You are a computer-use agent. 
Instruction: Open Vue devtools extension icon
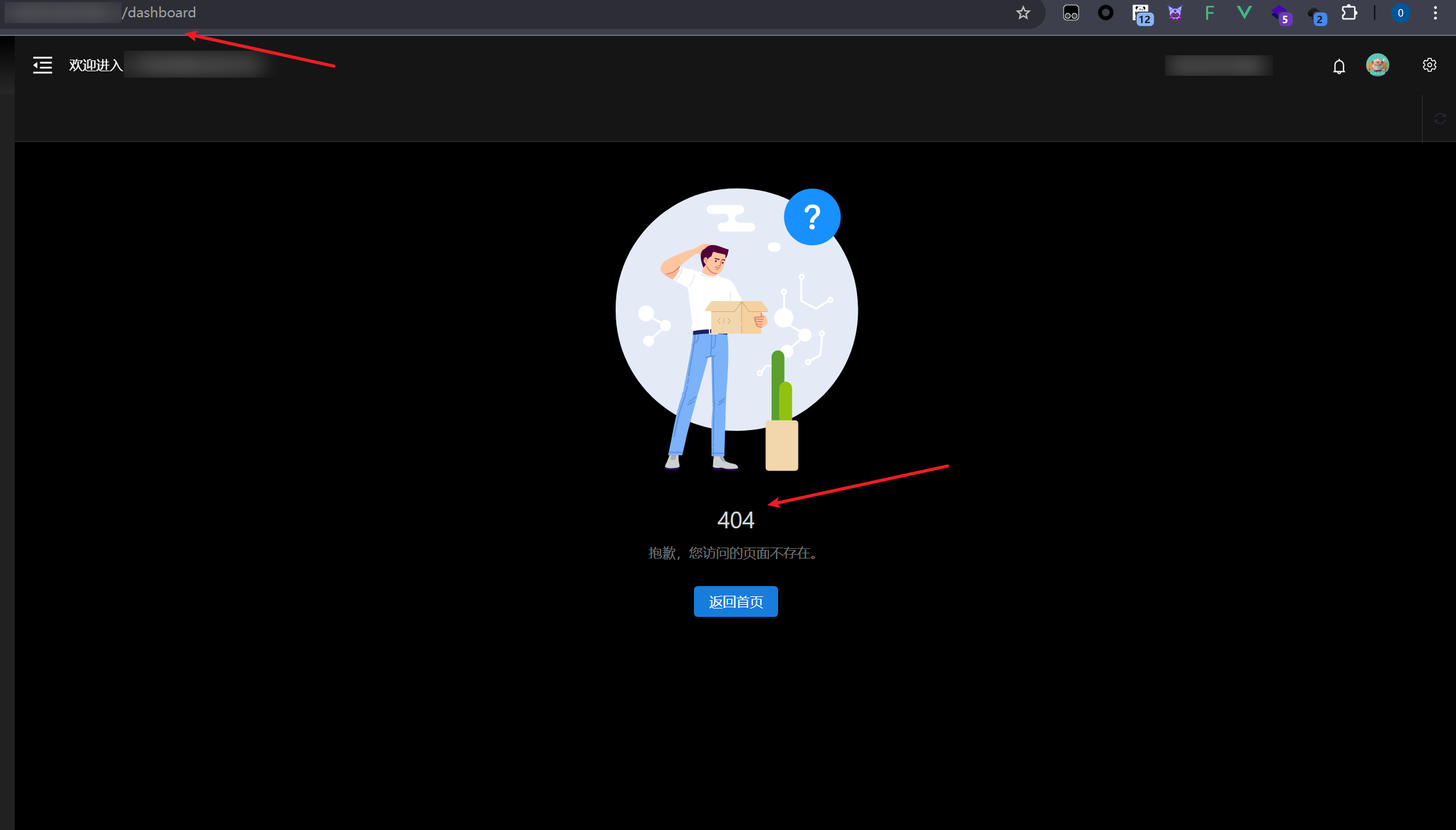1244,12
